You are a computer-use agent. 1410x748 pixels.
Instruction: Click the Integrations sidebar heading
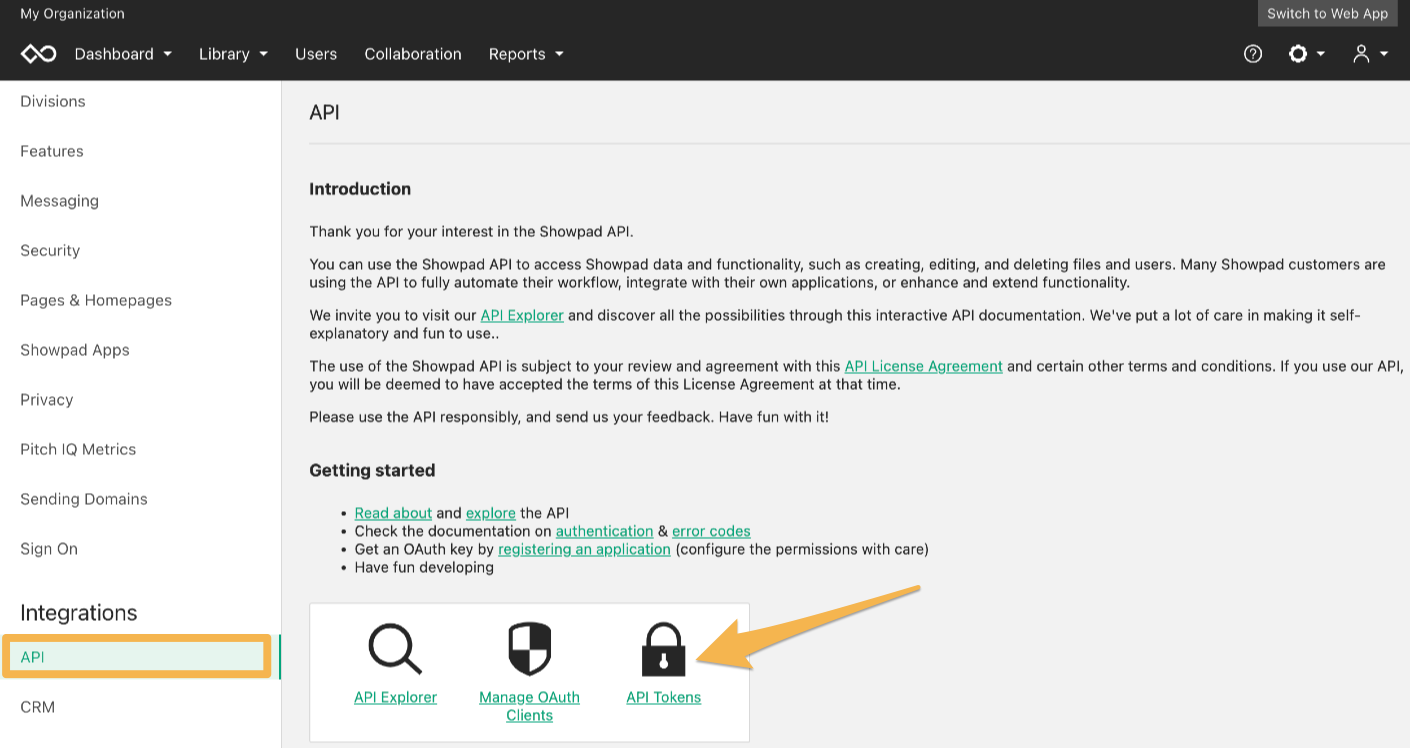tap(79, 613)
